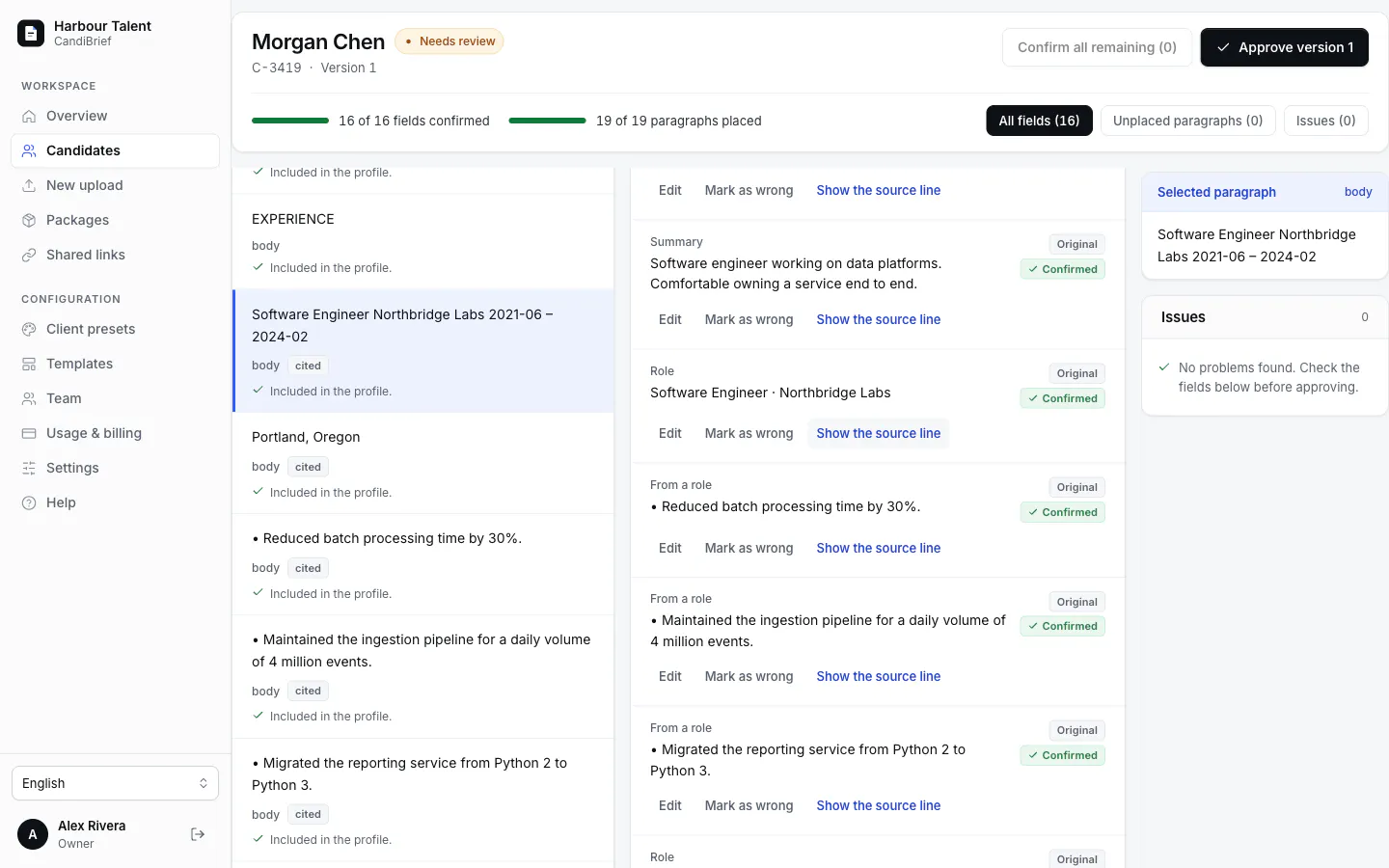The image size is (1389, 868).
Task: Click Confirm all remaining (0) button
Action: pyautogui.click(x=1097, y=47)
